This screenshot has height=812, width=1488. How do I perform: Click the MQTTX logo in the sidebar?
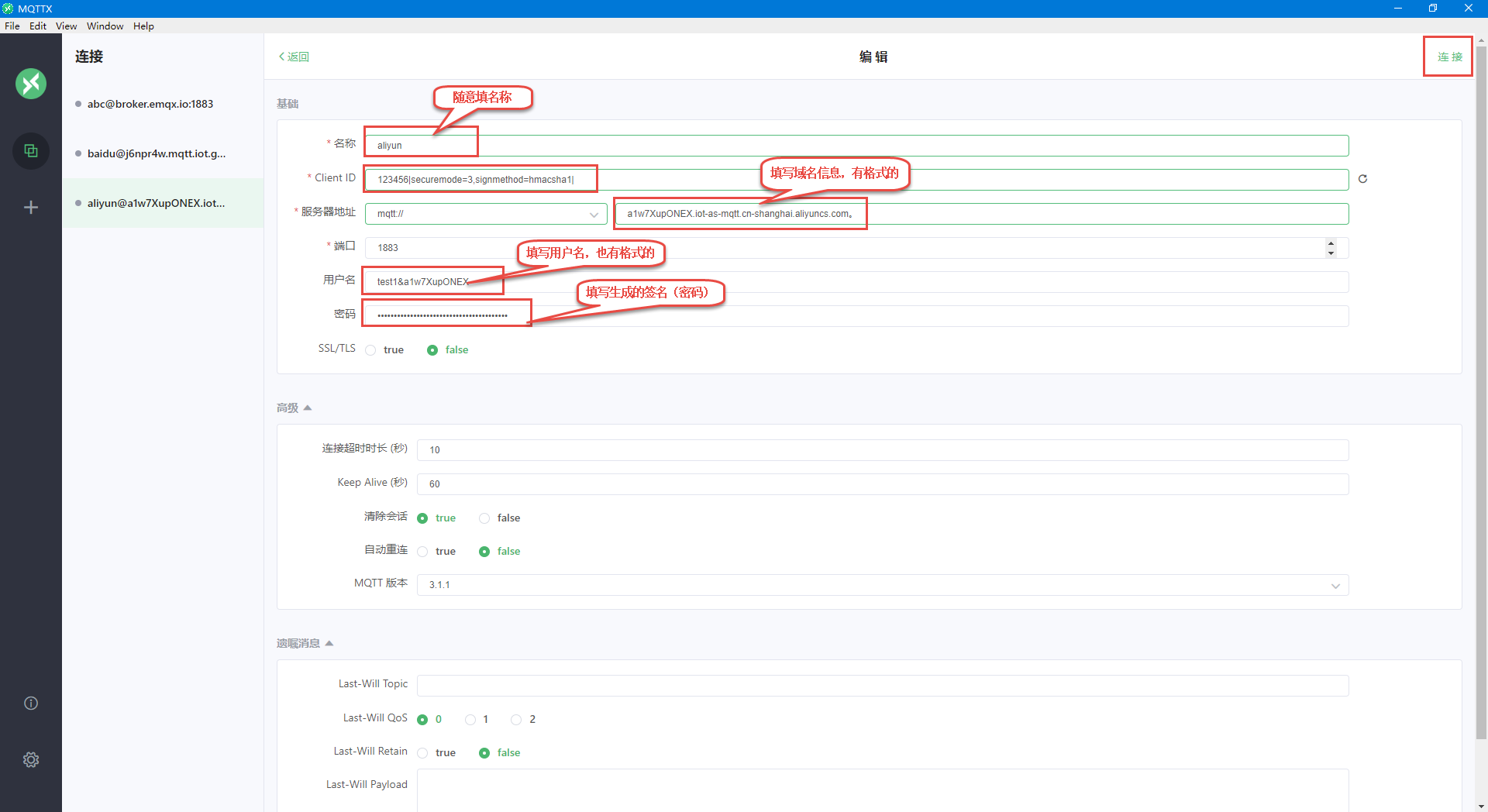point(31,84)
